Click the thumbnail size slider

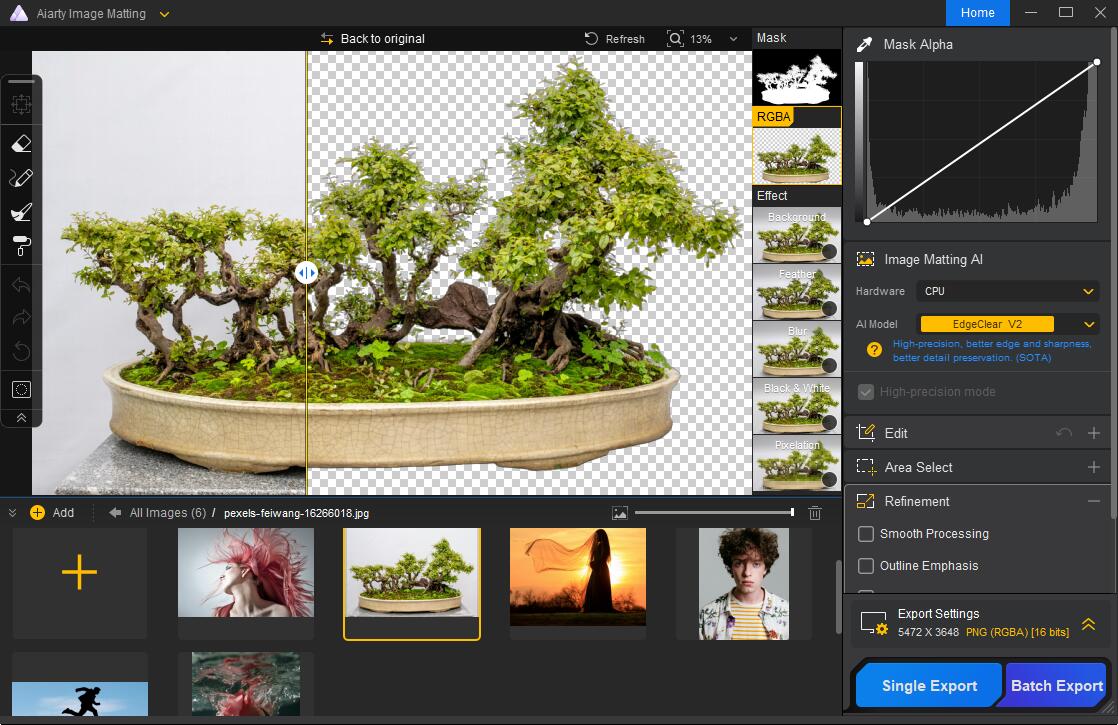tap(713, 513)
